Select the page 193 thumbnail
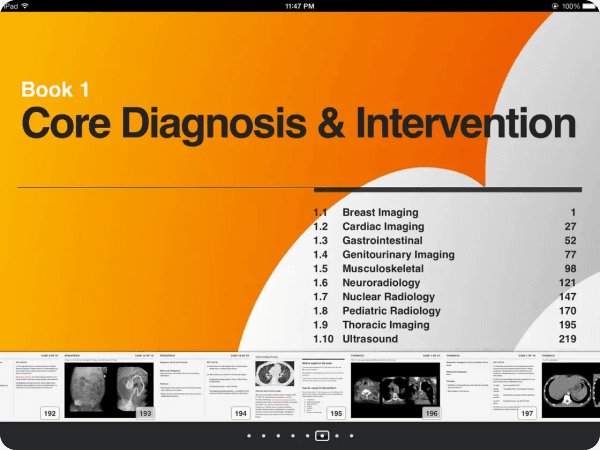The height and width of the screenshot is (450, 600). click(108, 386)
